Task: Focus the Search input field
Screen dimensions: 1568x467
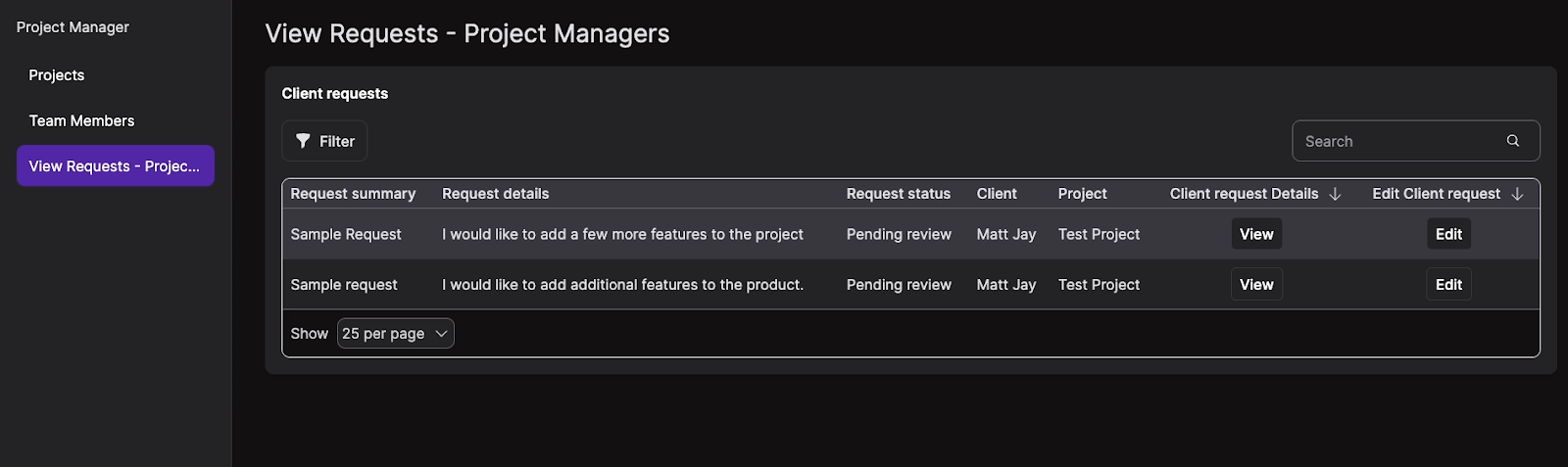Action: click(1415, 141)
